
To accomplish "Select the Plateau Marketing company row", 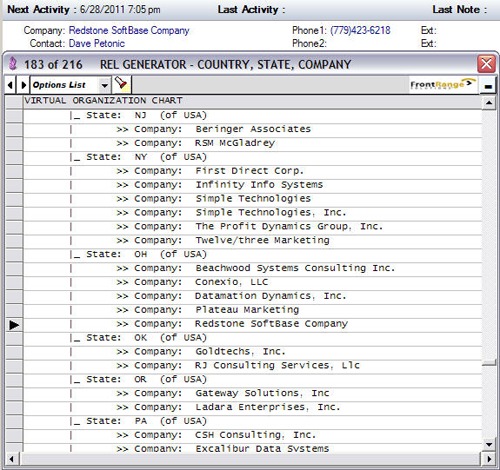I will 252,310.
